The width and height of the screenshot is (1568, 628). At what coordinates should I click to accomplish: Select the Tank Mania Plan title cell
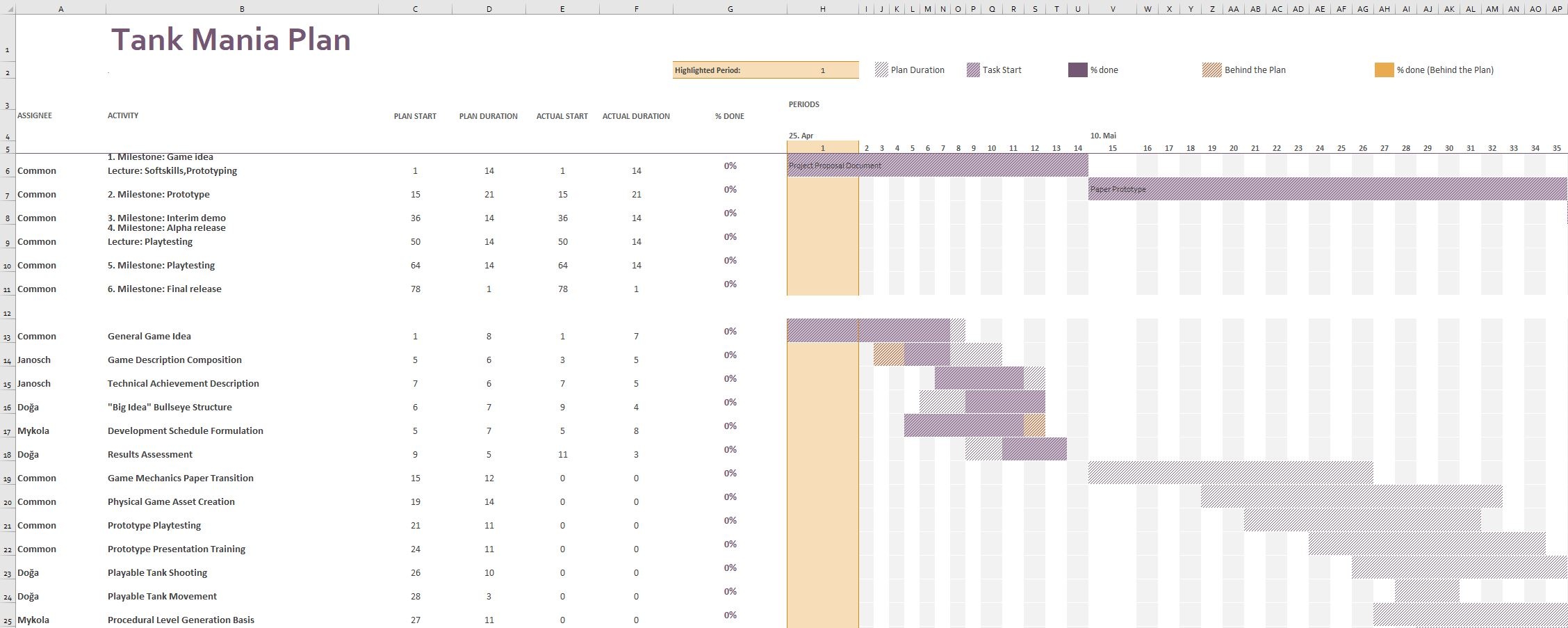(x=231, y=40)
